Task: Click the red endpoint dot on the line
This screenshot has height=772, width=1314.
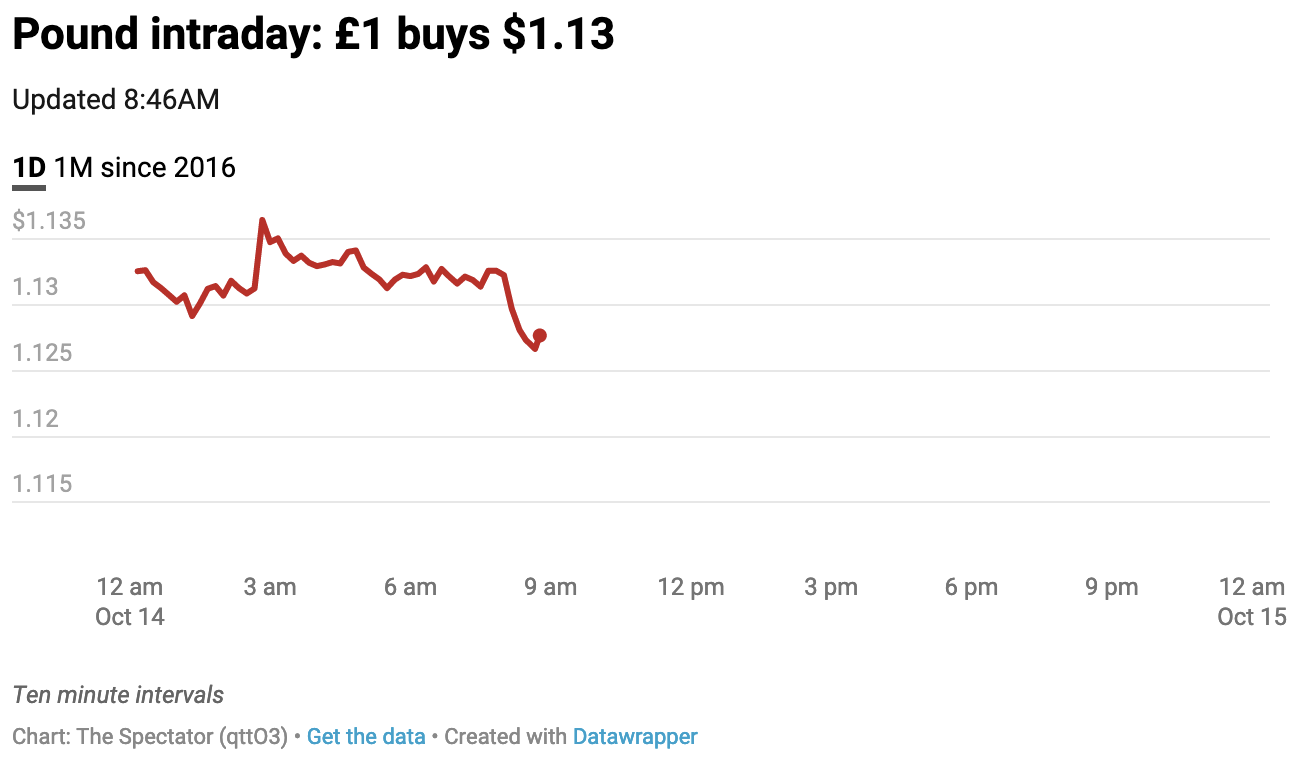Action: tap(540, 336)
